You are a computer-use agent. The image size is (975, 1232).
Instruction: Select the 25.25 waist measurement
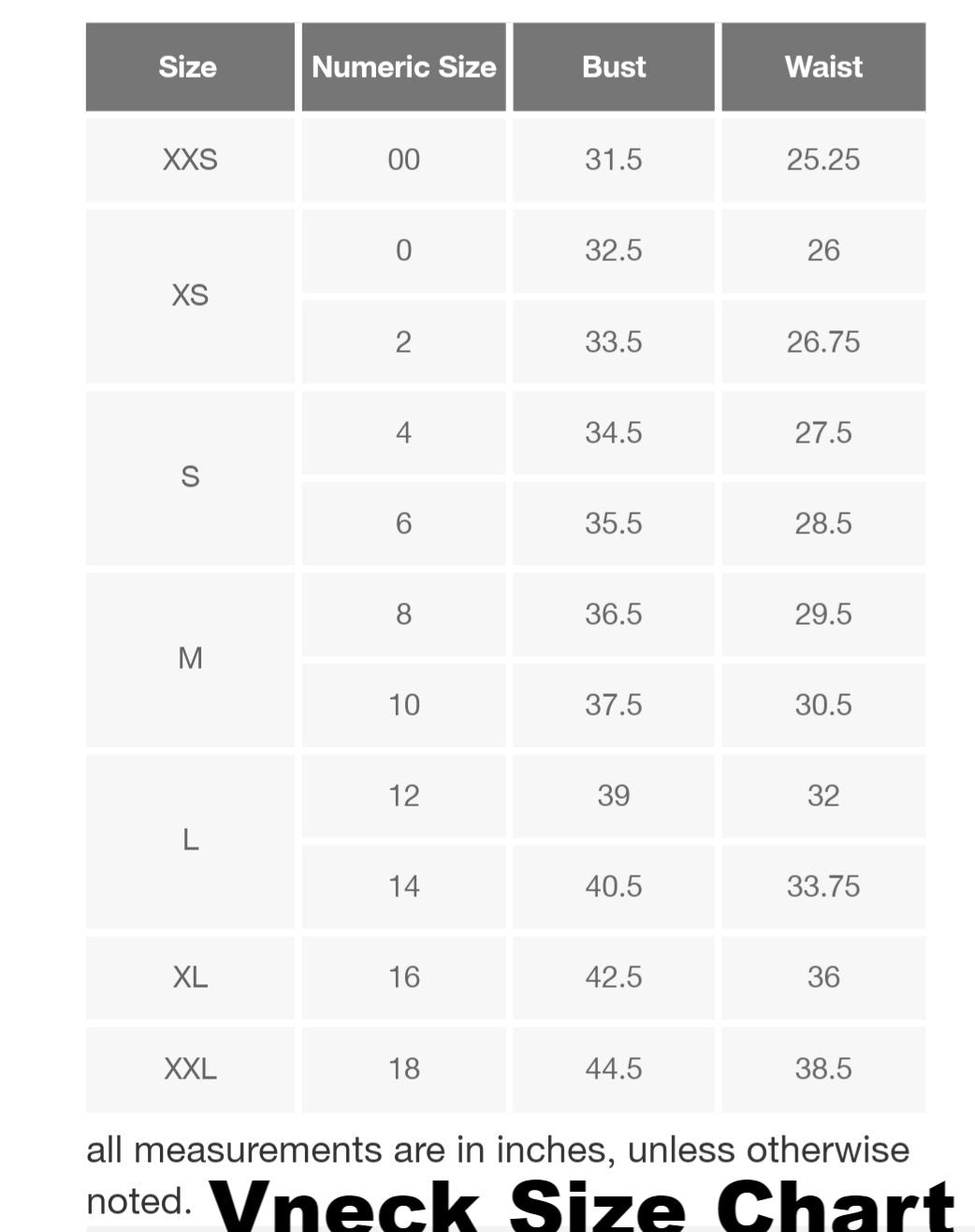point(823,160)
